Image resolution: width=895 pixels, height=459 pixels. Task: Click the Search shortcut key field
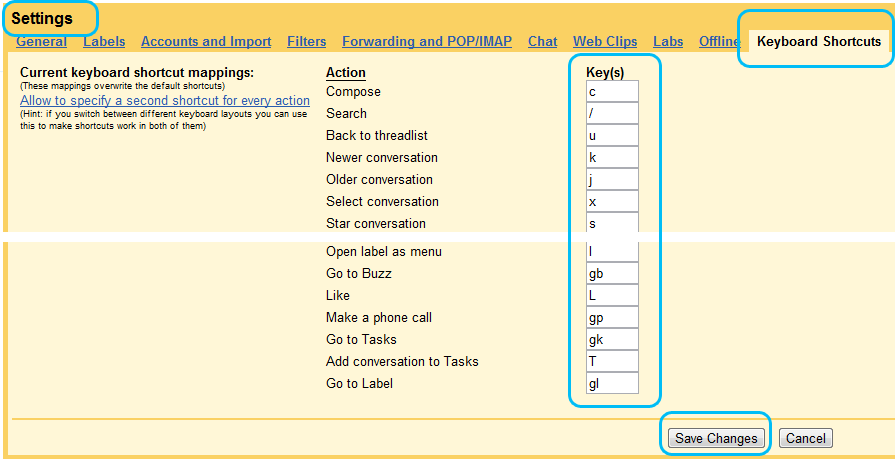(x=612, y=113)
